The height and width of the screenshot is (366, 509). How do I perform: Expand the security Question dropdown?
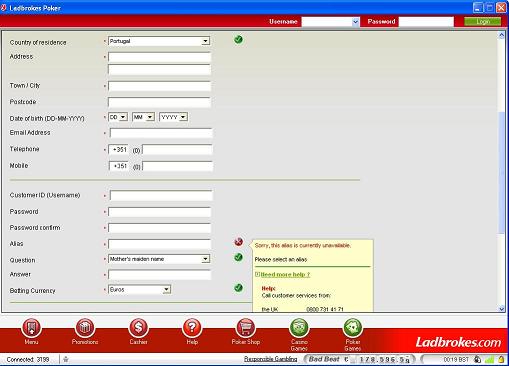(159, 259)
